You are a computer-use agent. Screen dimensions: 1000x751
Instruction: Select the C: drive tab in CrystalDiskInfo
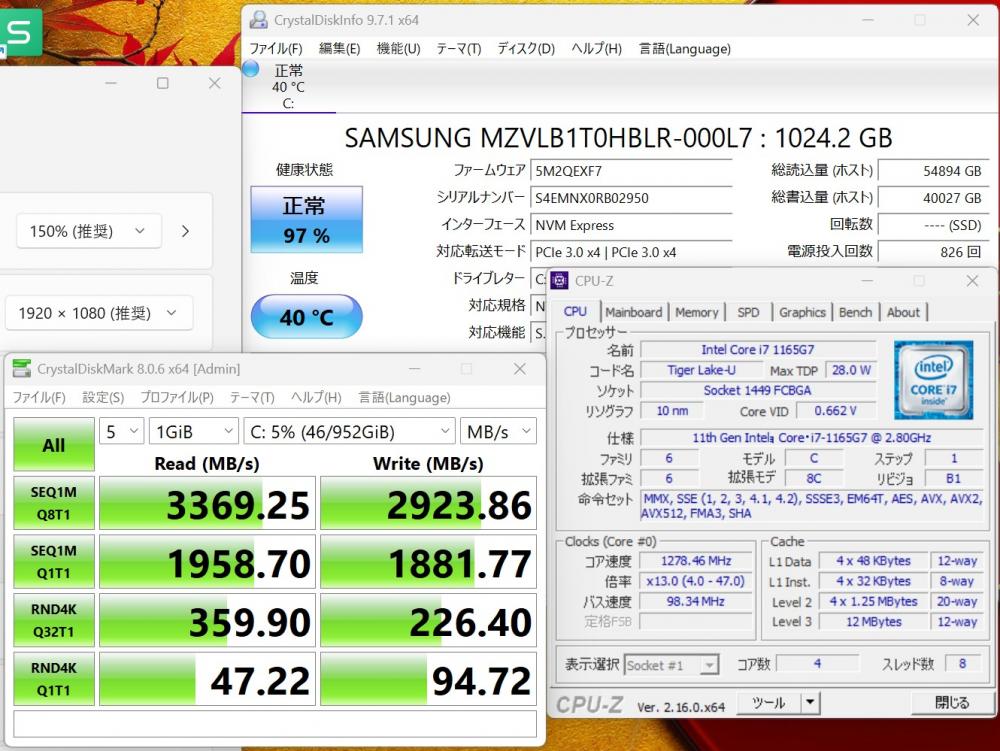pos(288,87)
